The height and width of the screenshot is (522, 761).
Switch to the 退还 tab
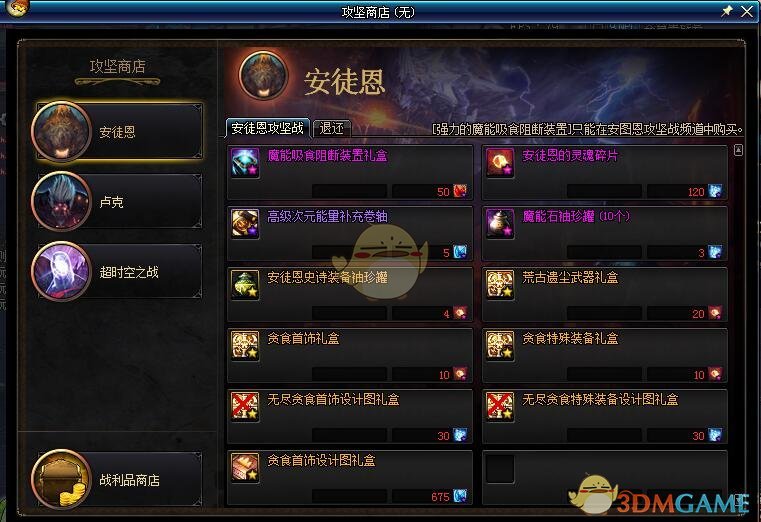(332, 128)
